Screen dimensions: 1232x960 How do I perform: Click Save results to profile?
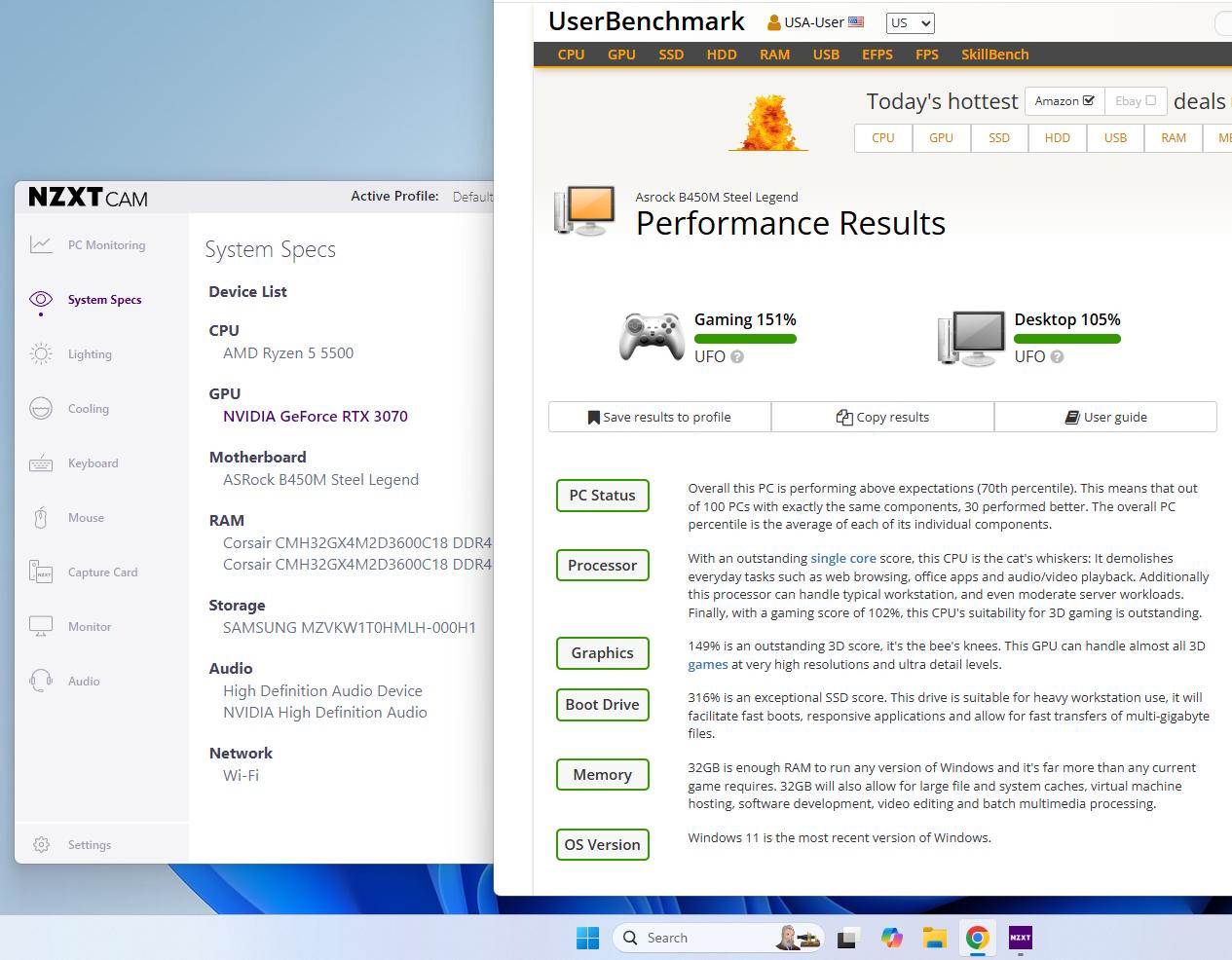point(659,417)
